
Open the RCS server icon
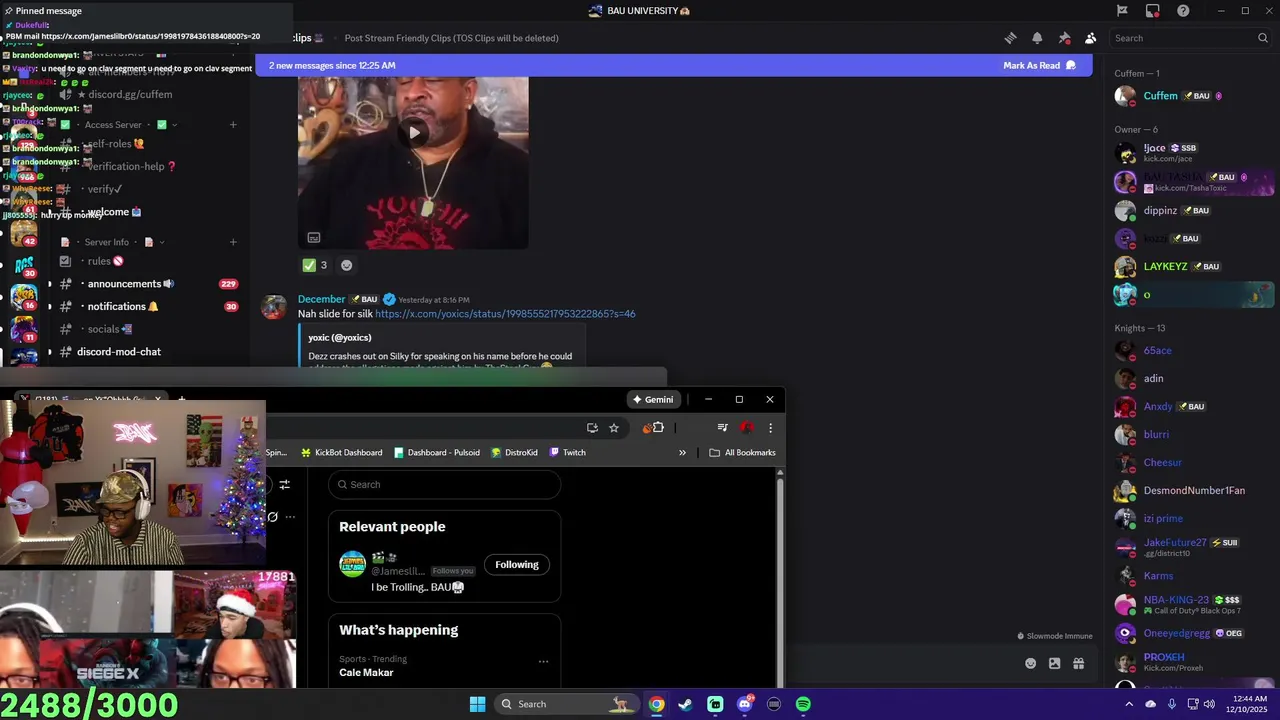coord(24,265)
